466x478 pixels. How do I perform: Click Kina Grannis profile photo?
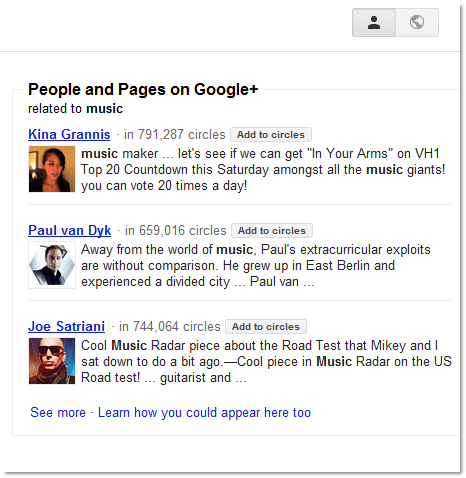[x=52, y=169]
